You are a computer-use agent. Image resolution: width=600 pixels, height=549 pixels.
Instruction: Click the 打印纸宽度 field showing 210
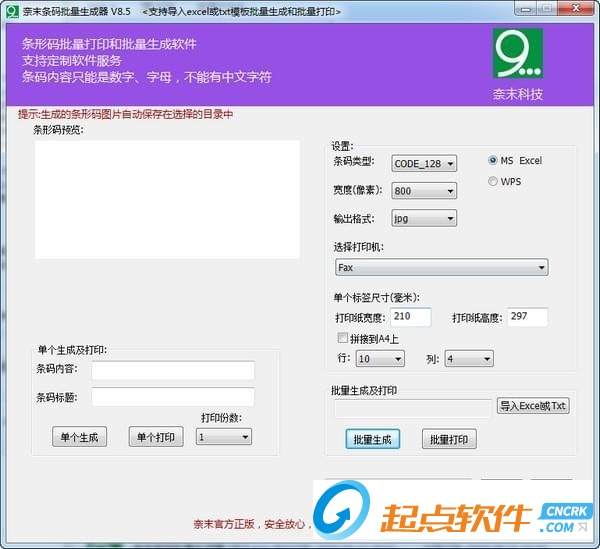(x=411, y=317)
